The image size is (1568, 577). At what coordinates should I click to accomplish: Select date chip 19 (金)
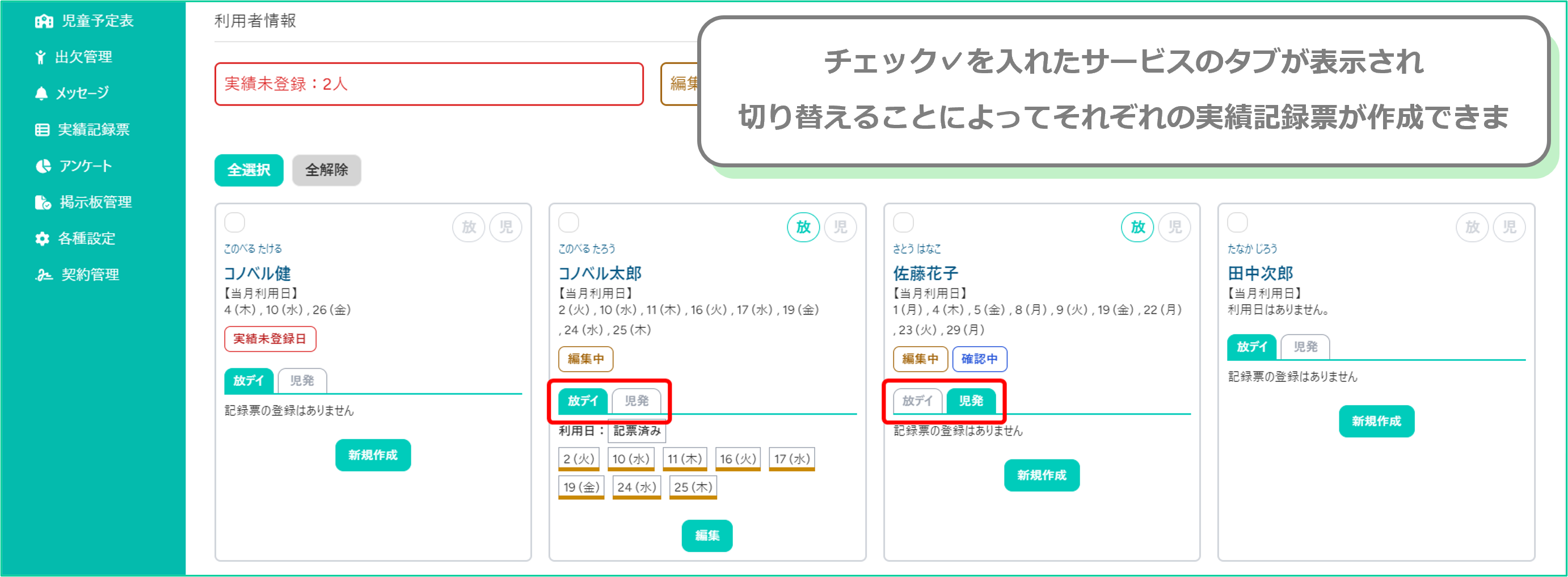pyautogui.click(x=581, y=487)
